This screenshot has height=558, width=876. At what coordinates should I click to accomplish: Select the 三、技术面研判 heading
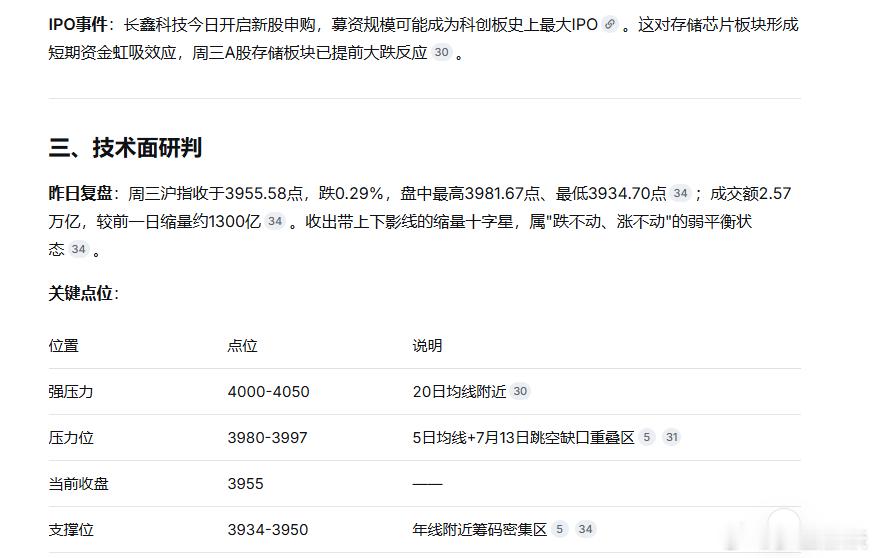(125, 148)
